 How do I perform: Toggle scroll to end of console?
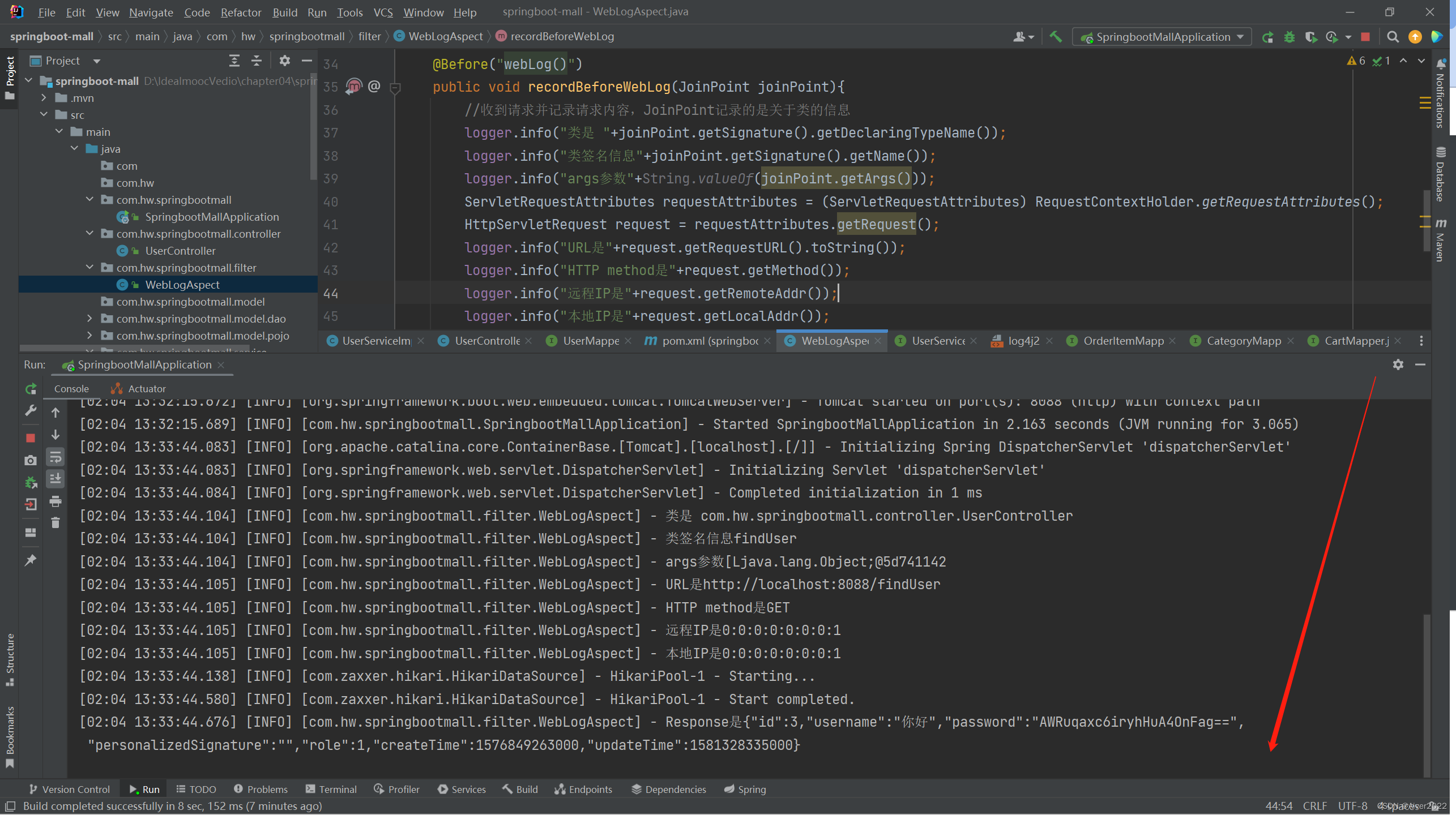pyautogui.click(x=55, y=479)
